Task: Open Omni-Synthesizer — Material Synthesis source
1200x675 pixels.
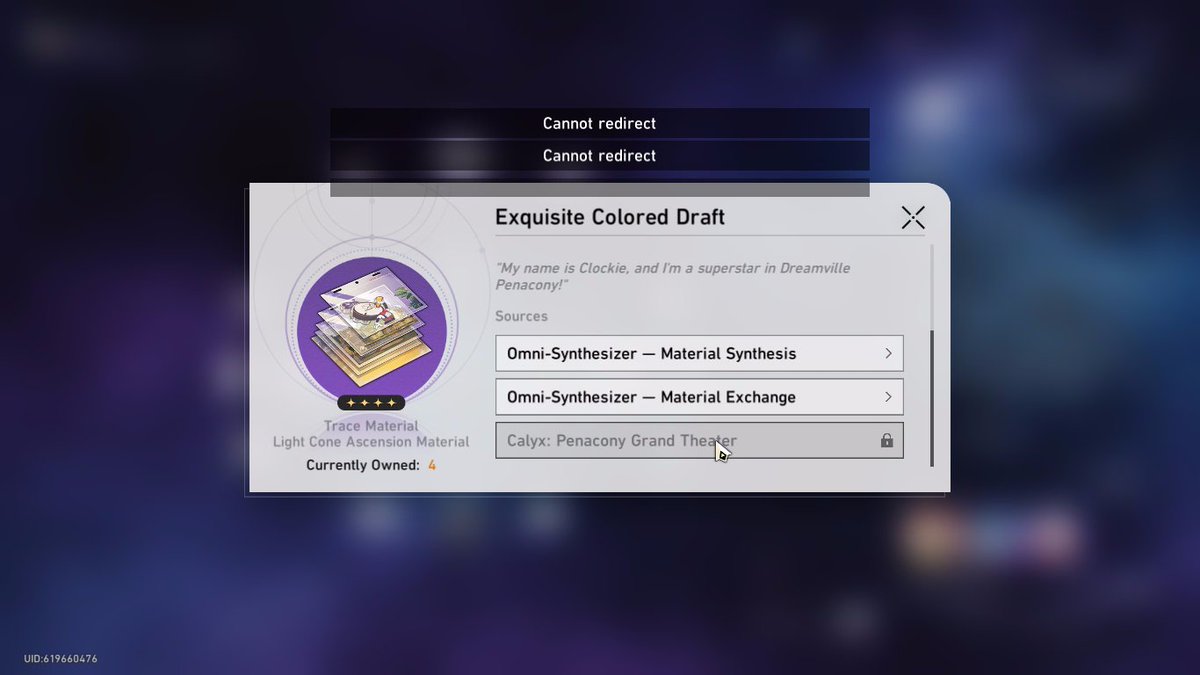Action: click(699, 353)
